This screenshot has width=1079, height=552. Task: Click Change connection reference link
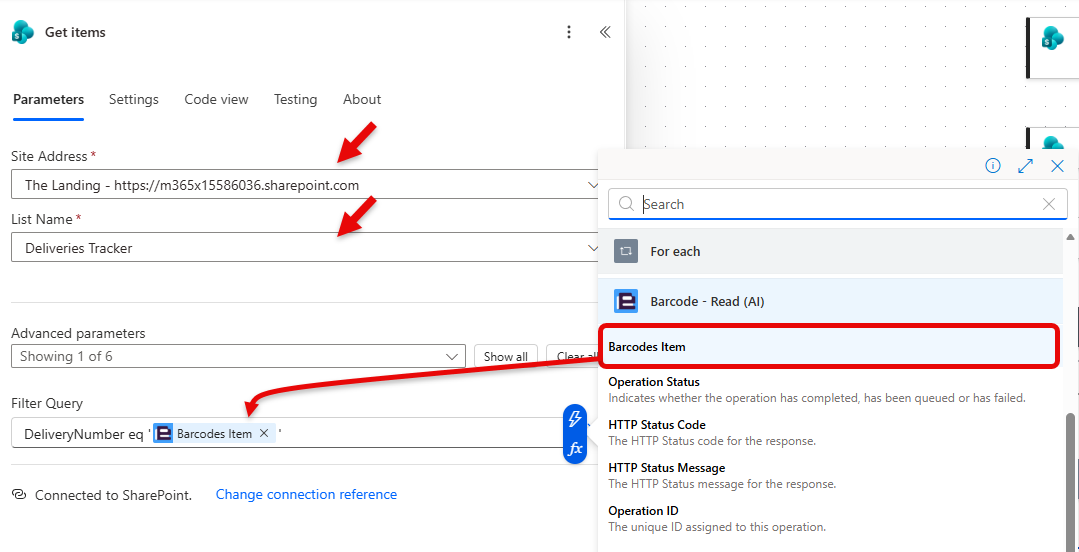coord(306,494)
